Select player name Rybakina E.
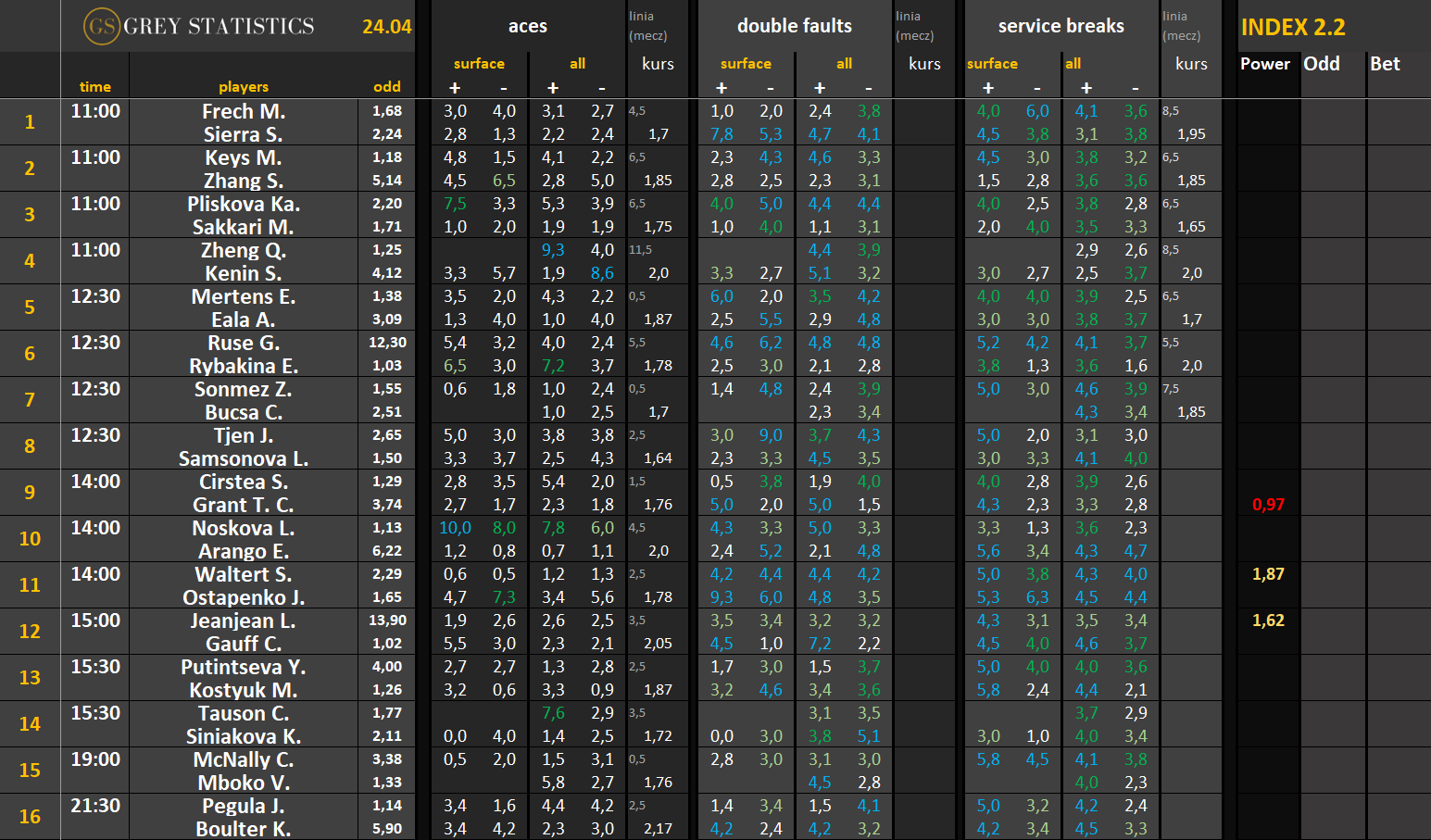1431x840 pixels. click(x=243, y=366)
